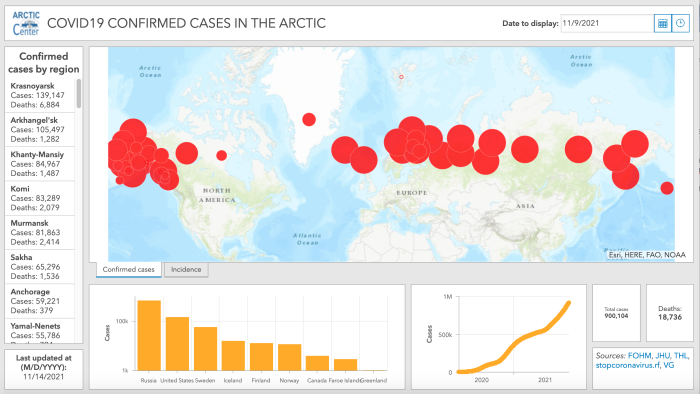Image resolution: width=700 pixels, height=394 pixels.
Task: Select the Yamal-Nenets region entry
Action: pyautogui.click(x=40, y=331)
